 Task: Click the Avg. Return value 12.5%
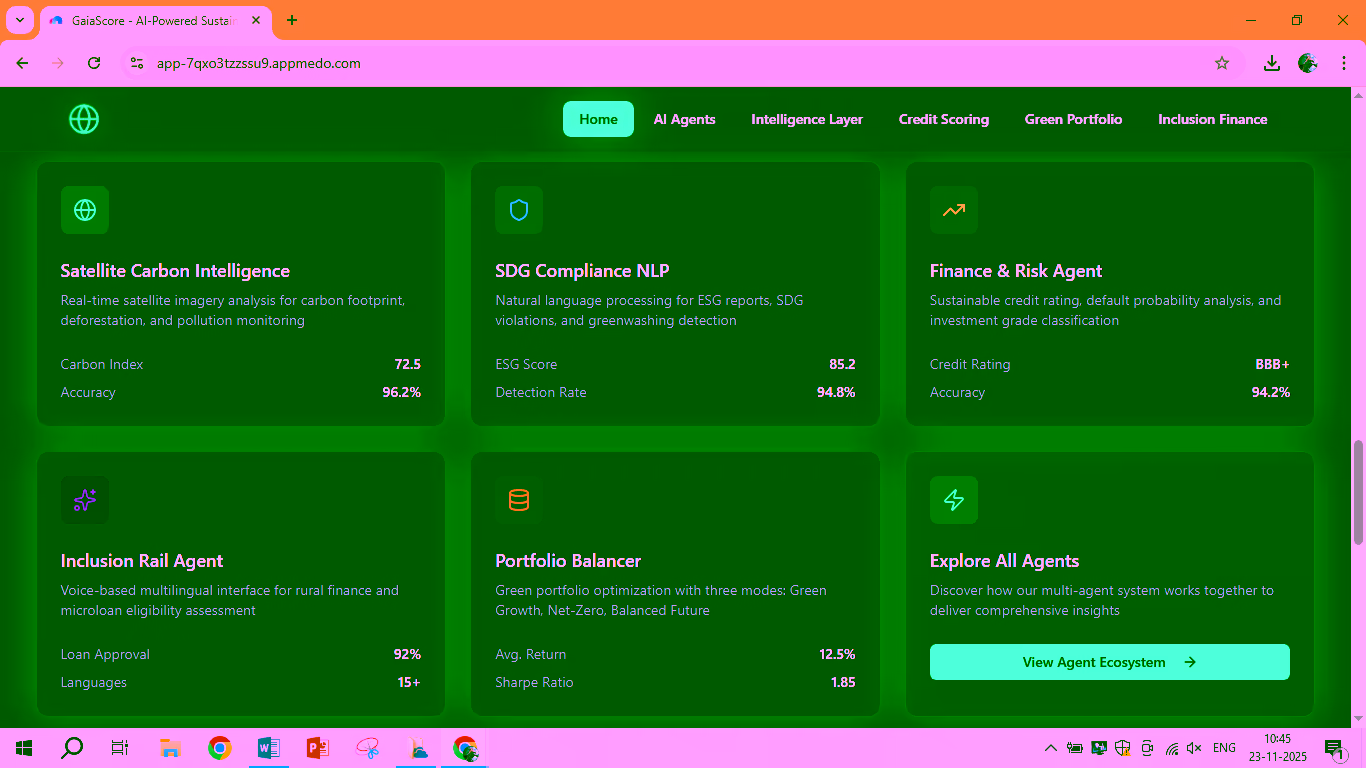click(837, 654)
